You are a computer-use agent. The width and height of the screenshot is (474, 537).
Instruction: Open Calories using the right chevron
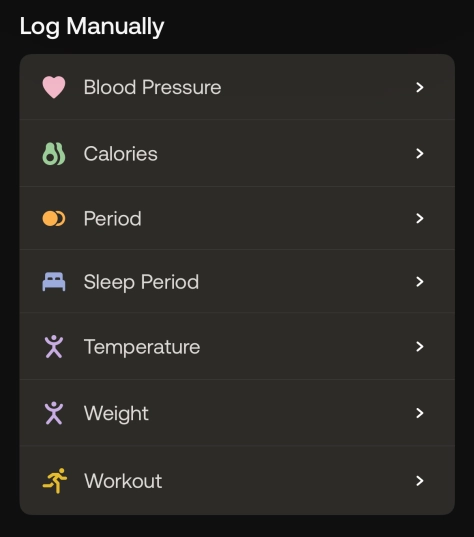tap(420, 153)
